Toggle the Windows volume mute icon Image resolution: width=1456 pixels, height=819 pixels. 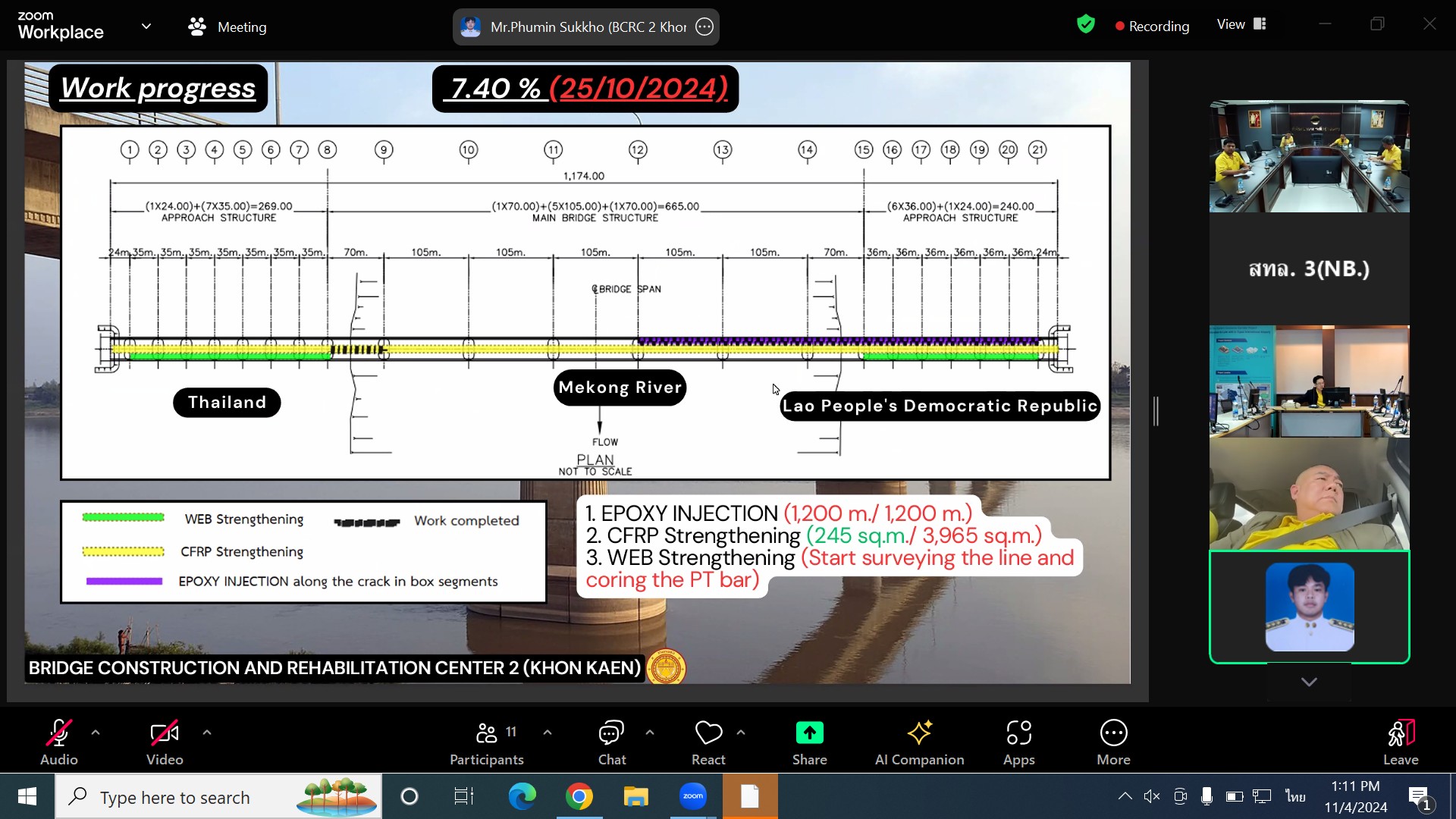[1152, 796]
